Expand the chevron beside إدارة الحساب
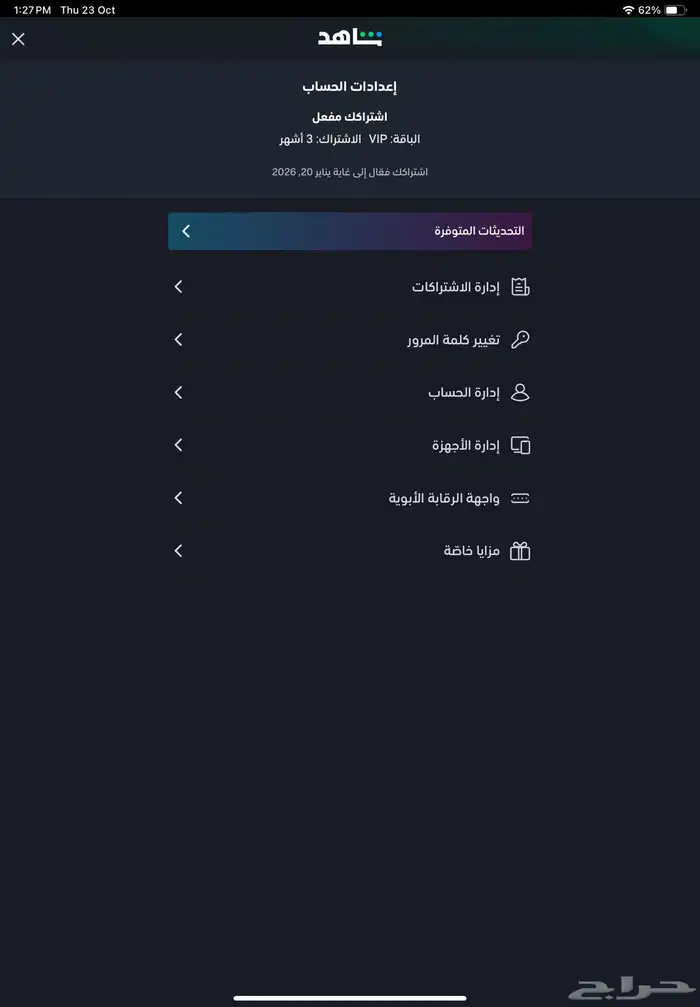Image resolution: width=700 pixels, height=1007 pixels. pyautogui.click(x=178, y=392)
